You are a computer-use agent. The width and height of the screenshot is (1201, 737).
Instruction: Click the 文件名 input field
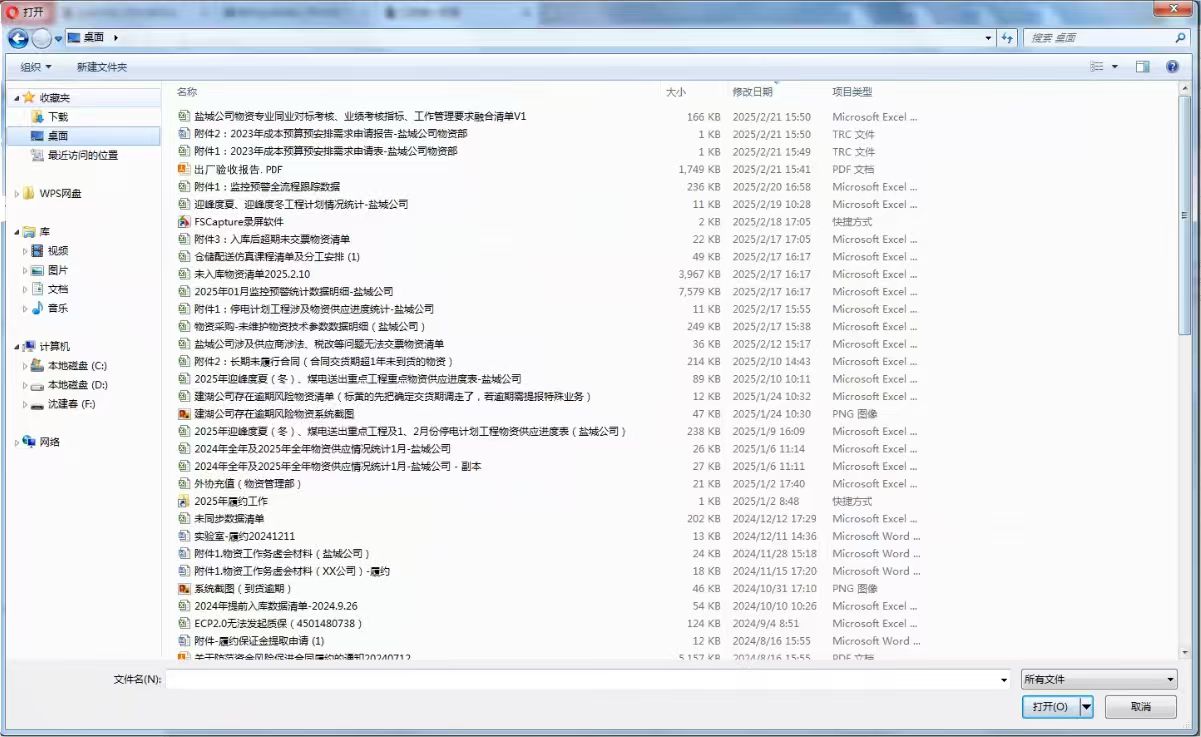(585, 680)
